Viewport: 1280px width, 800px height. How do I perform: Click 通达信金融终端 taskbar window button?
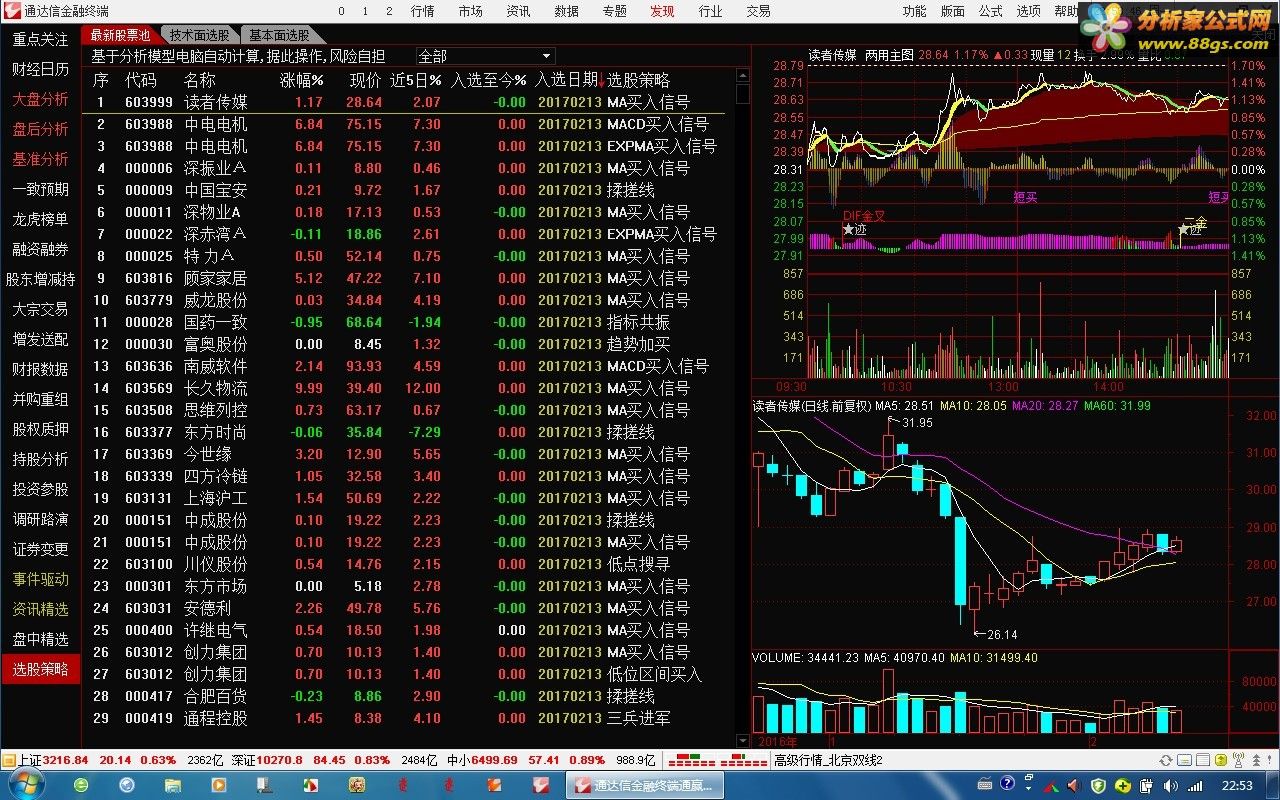point(644,785)
